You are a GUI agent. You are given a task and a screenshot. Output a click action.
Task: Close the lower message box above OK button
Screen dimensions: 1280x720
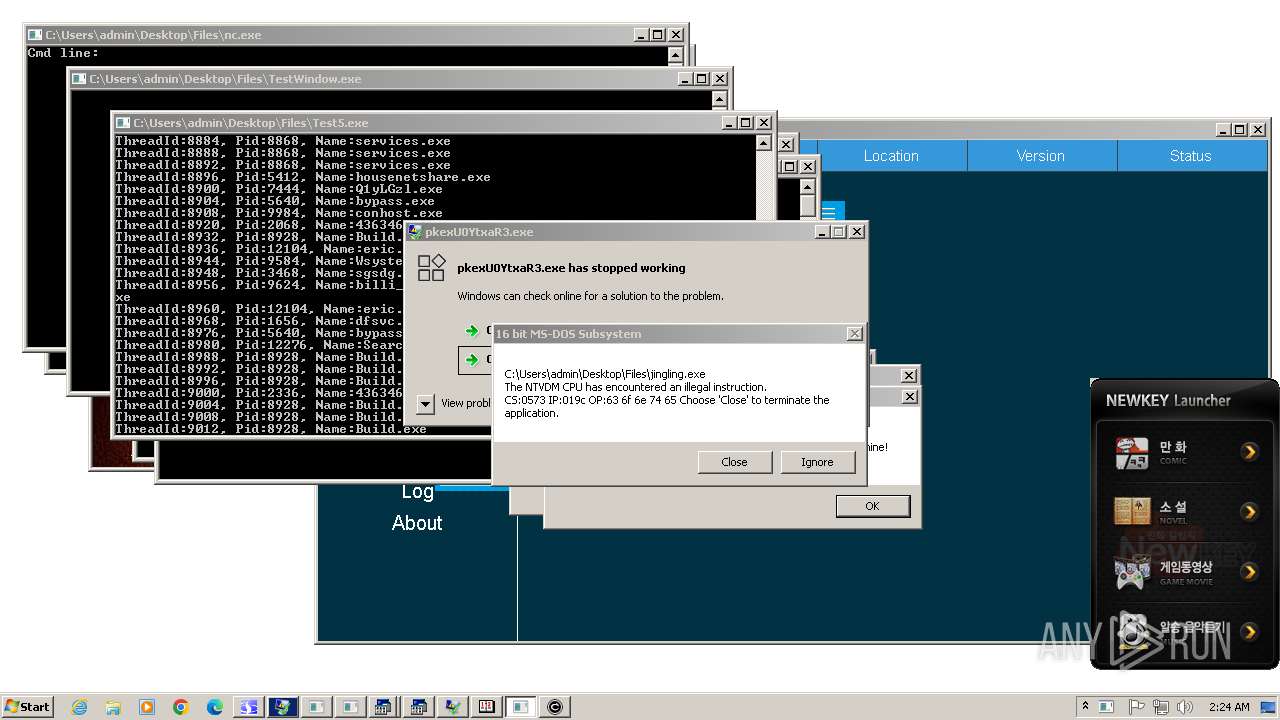[x=909, y=396]
